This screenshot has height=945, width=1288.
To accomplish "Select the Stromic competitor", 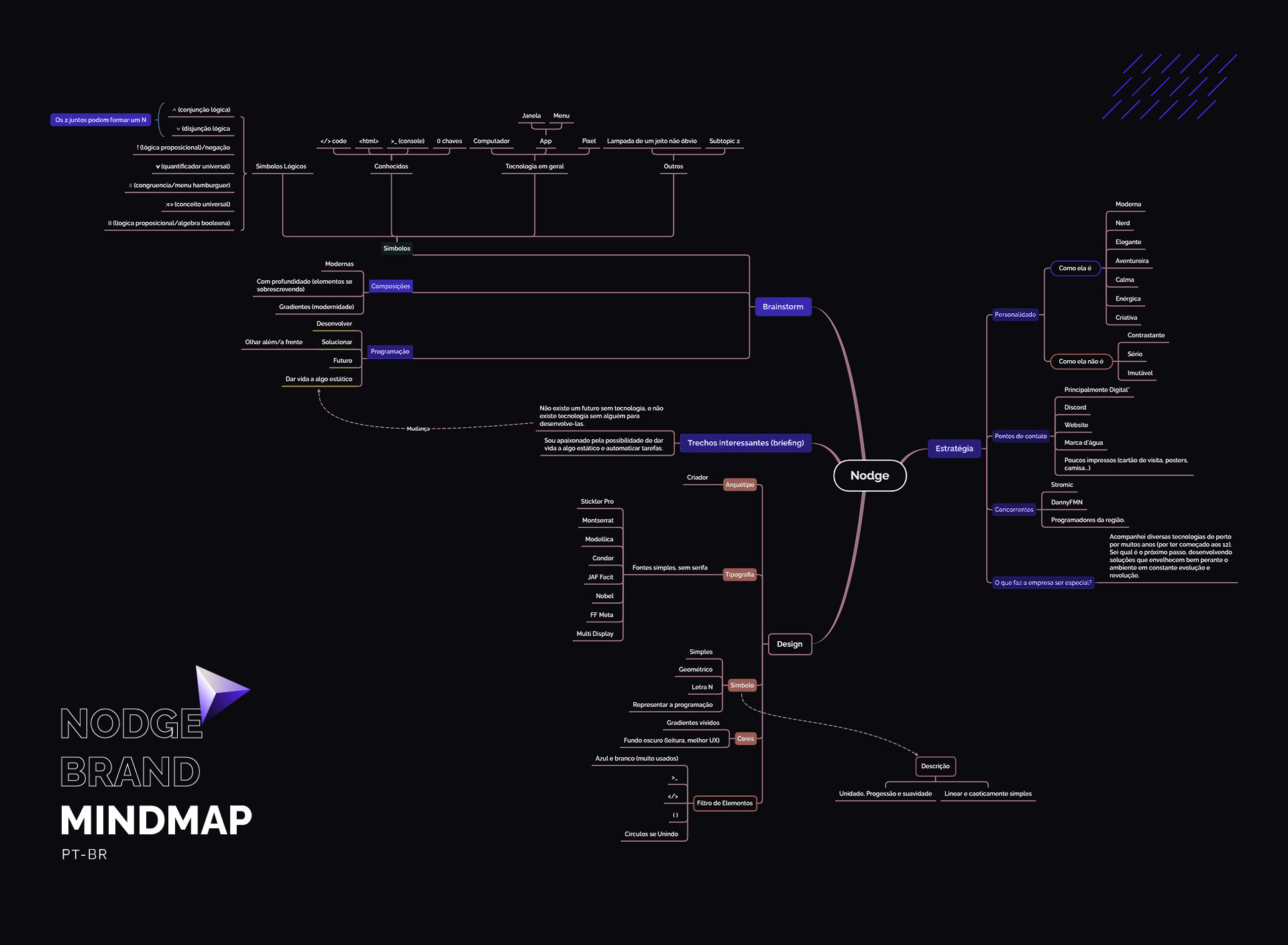I will 1062,484.
